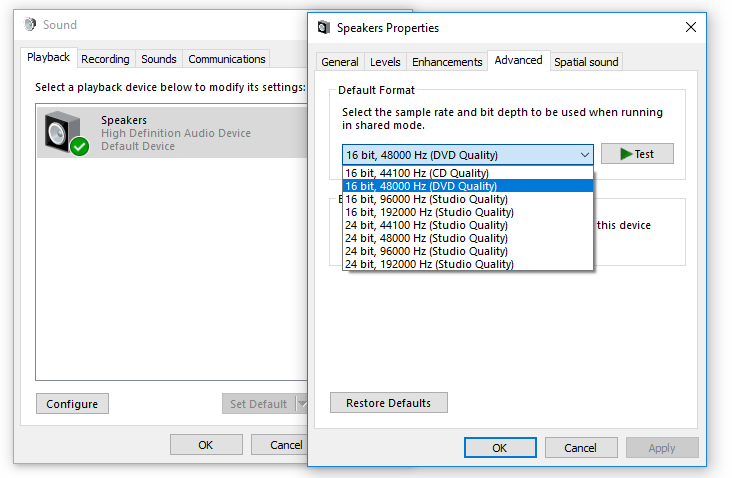Click the Speakers Properties title bar icon
The image size is (732, 478).
click(324, 28)
